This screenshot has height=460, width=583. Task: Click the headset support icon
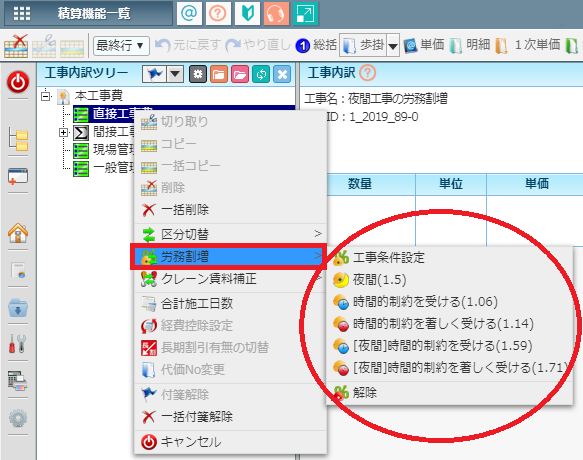[x=276, y=13]
